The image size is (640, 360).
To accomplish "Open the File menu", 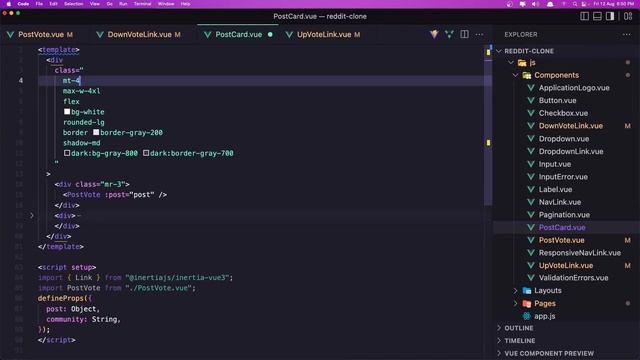I will pos(39,4).
